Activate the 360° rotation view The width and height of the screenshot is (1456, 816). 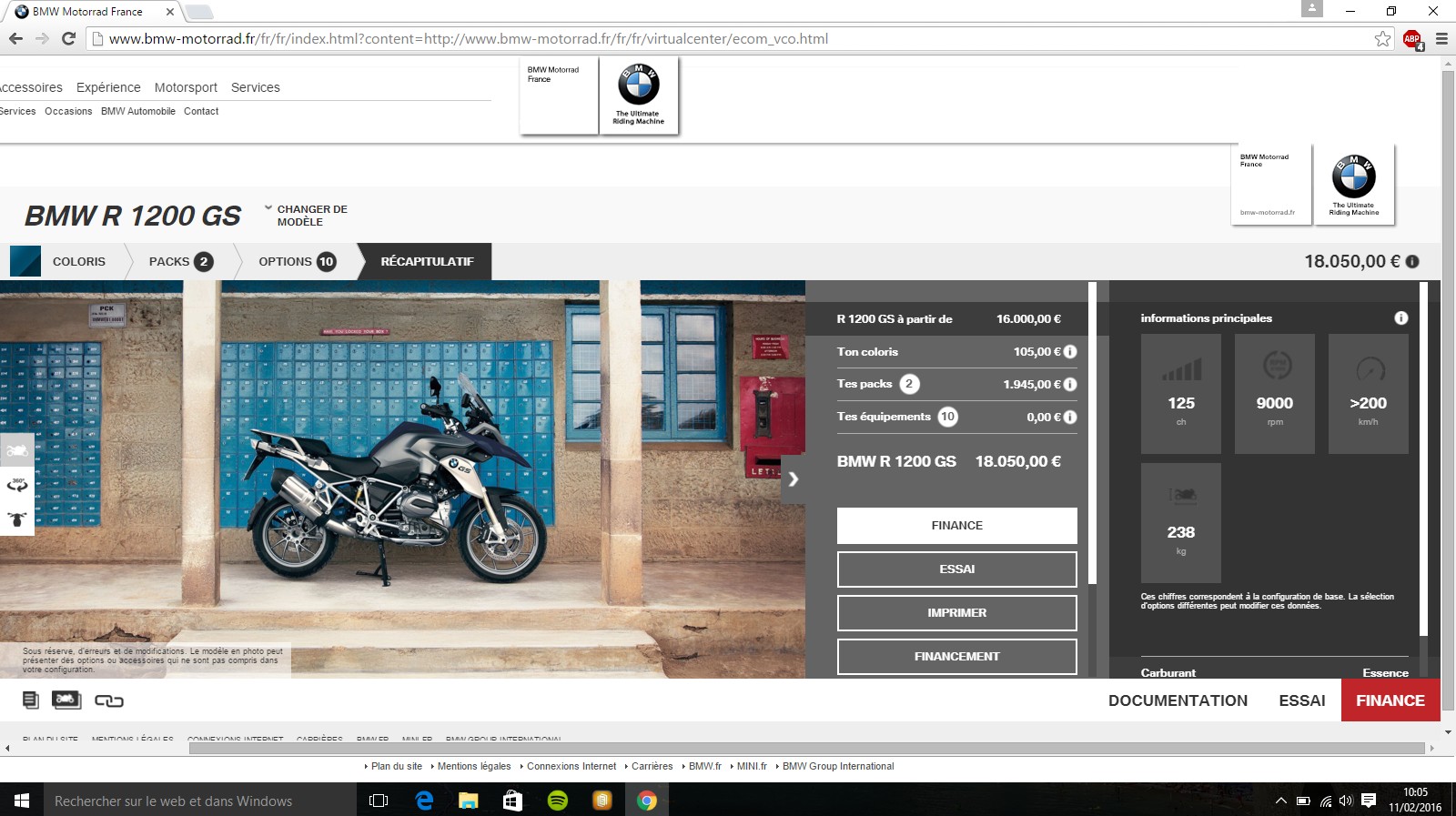point(17,484)
